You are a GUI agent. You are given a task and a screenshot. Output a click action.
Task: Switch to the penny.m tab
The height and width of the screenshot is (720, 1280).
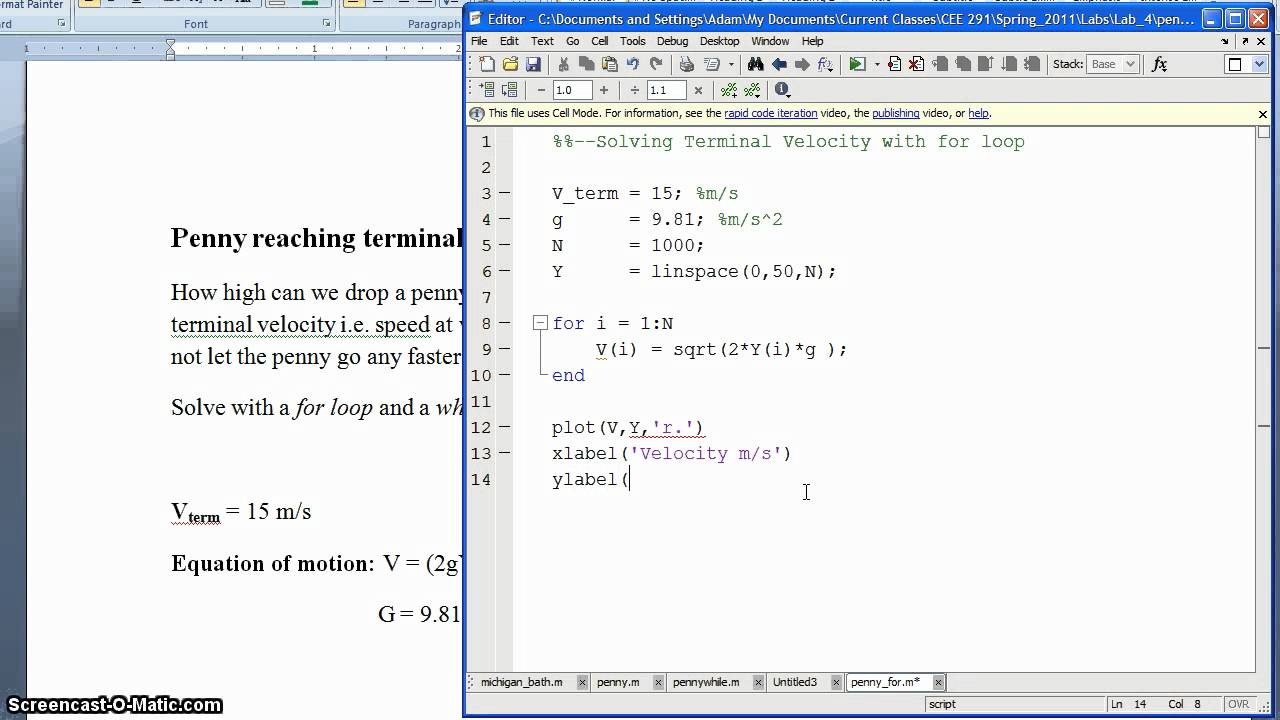pyautogui.click(x=618, y=682)
